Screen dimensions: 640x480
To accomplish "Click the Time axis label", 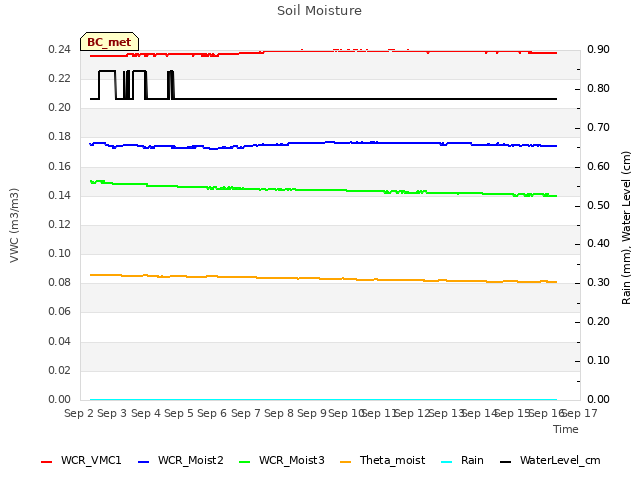I will 566,429.
